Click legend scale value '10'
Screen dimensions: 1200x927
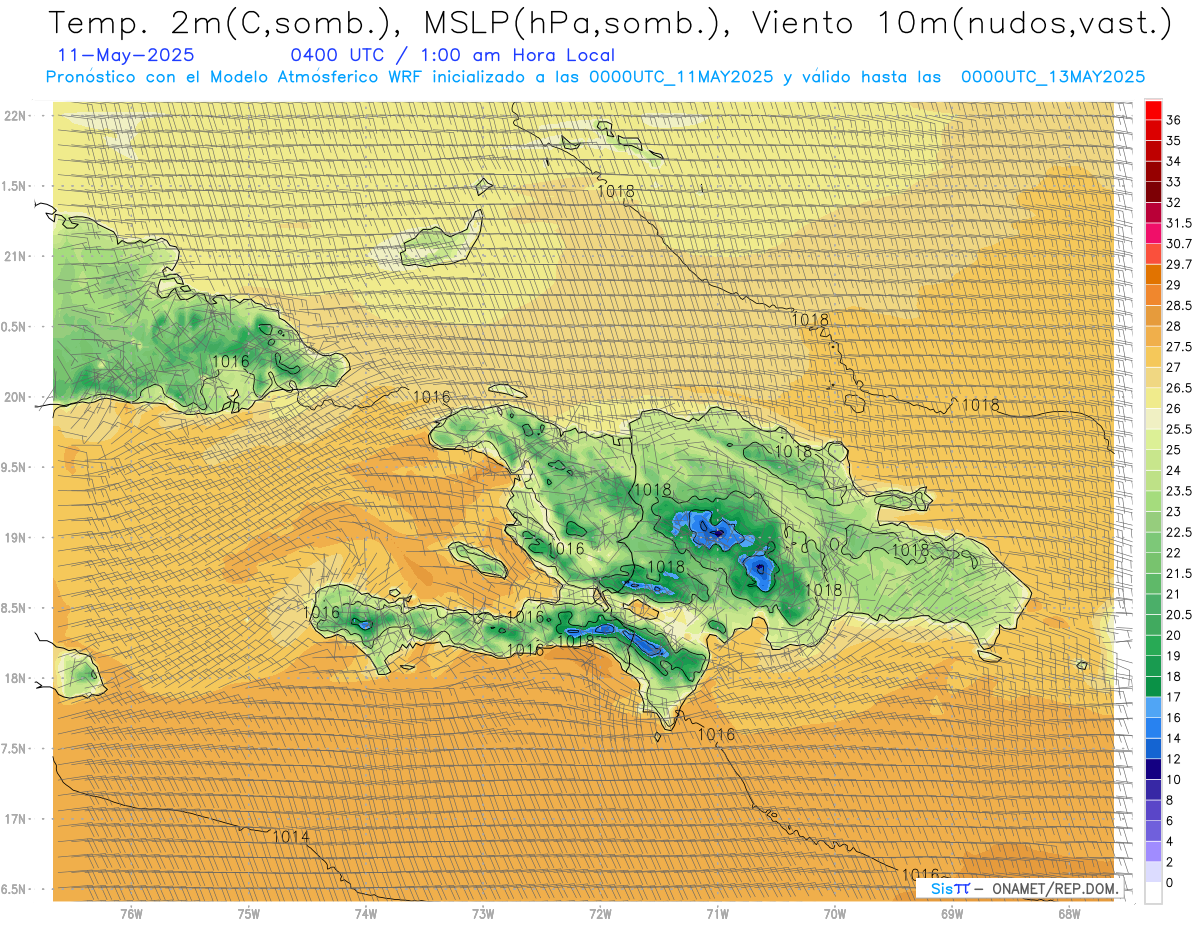(1174, 780)
